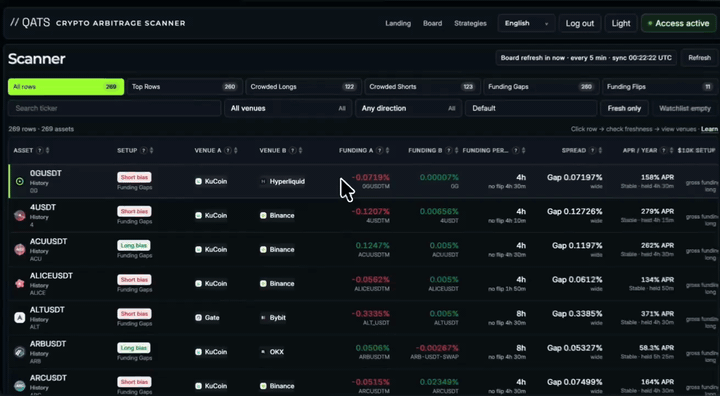Select the Funding Gaps tab
Screen dimensions: 720x396
click(x=541, y=87)
